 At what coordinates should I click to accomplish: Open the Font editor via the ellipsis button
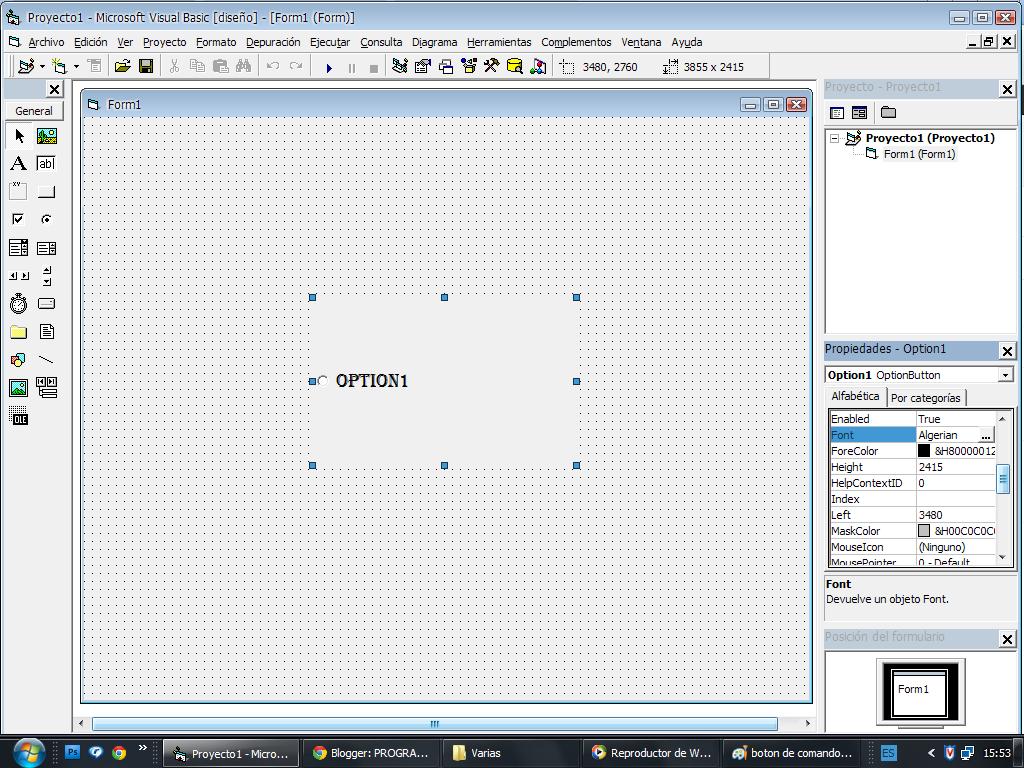click(x=986, y=434)
